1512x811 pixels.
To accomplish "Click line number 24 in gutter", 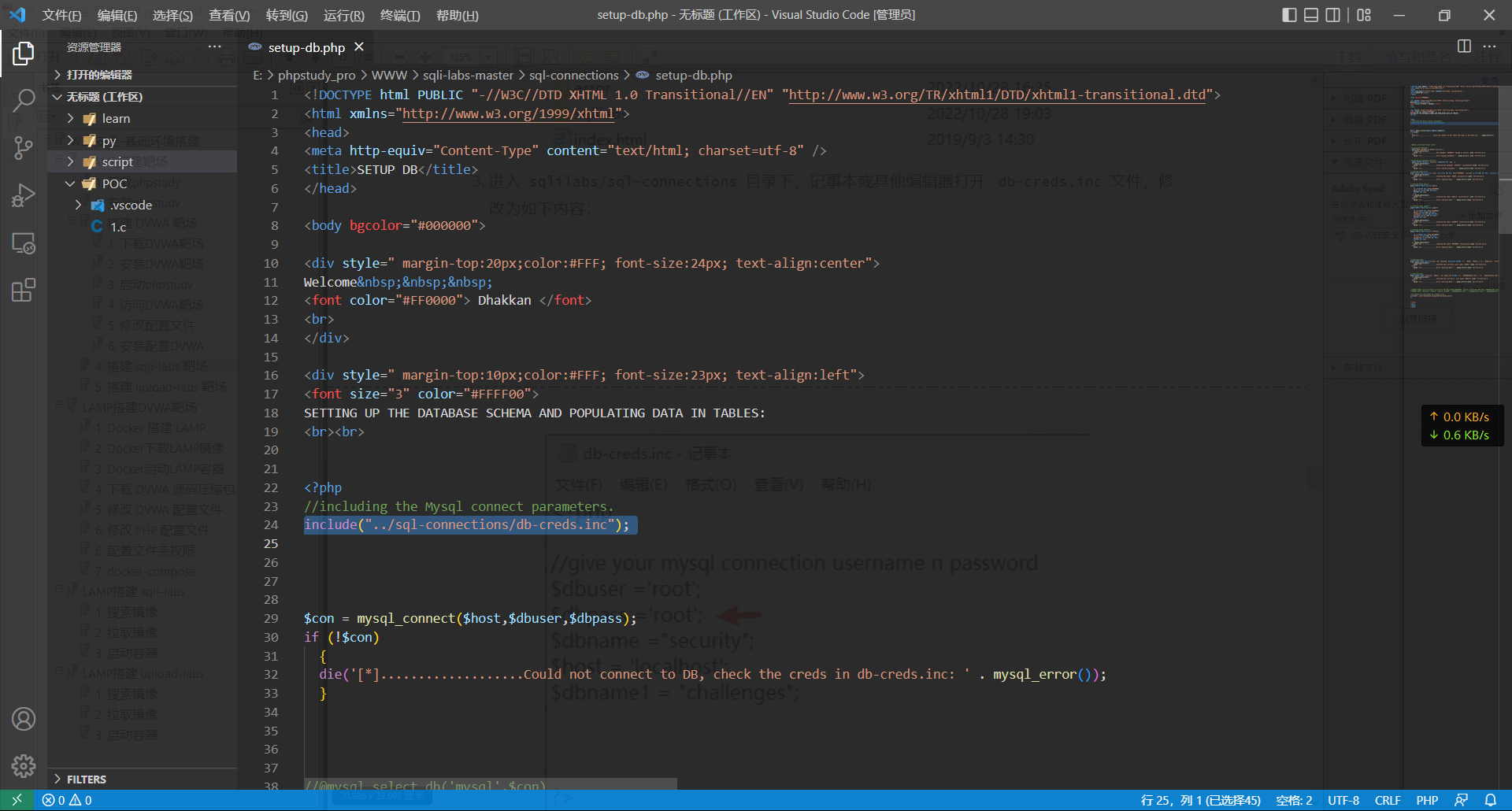I will coord(271,524).
